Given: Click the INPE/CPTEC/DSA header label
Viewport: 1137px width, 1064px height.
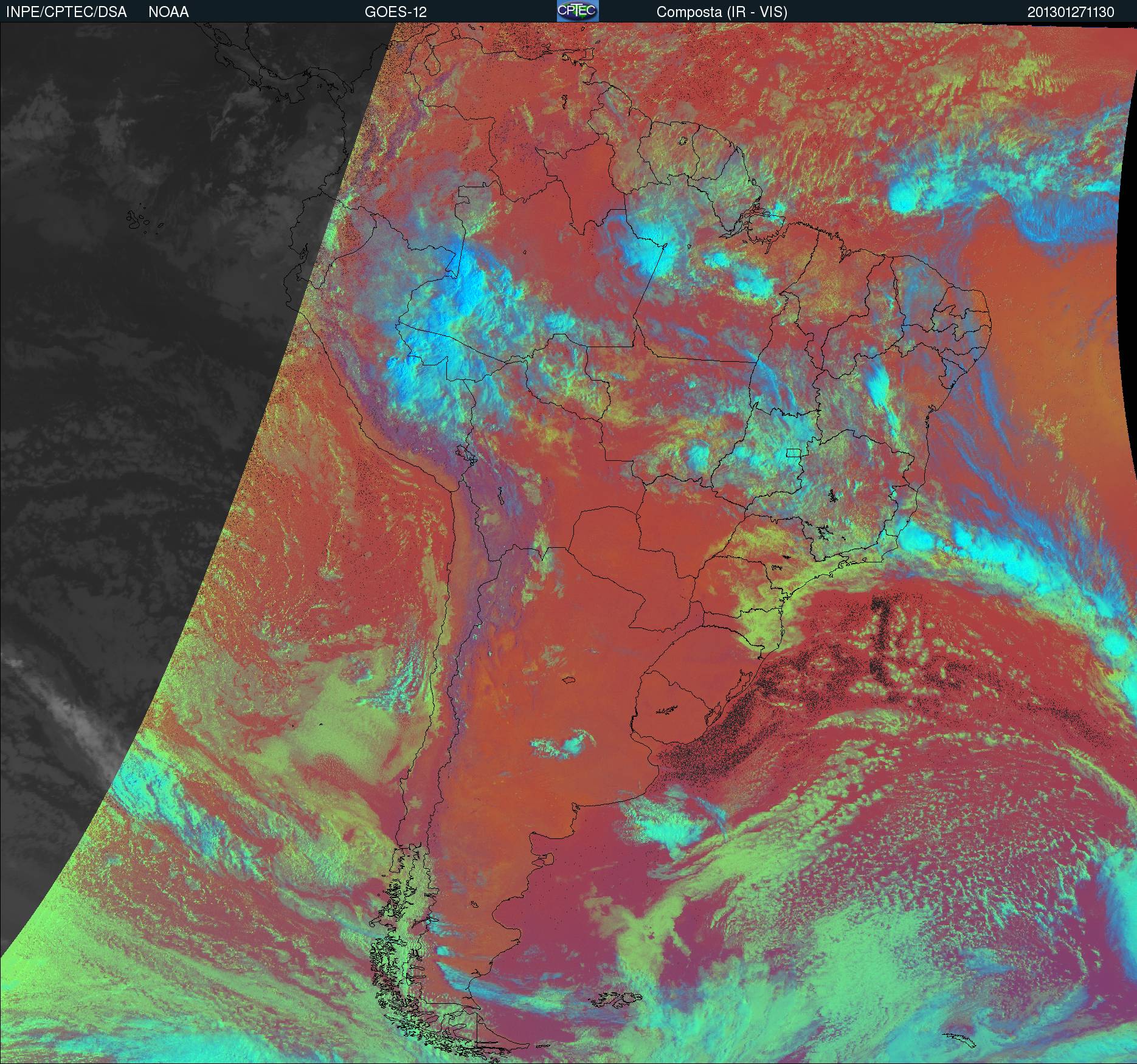Looking at the screenshot, I should point(66,12).
